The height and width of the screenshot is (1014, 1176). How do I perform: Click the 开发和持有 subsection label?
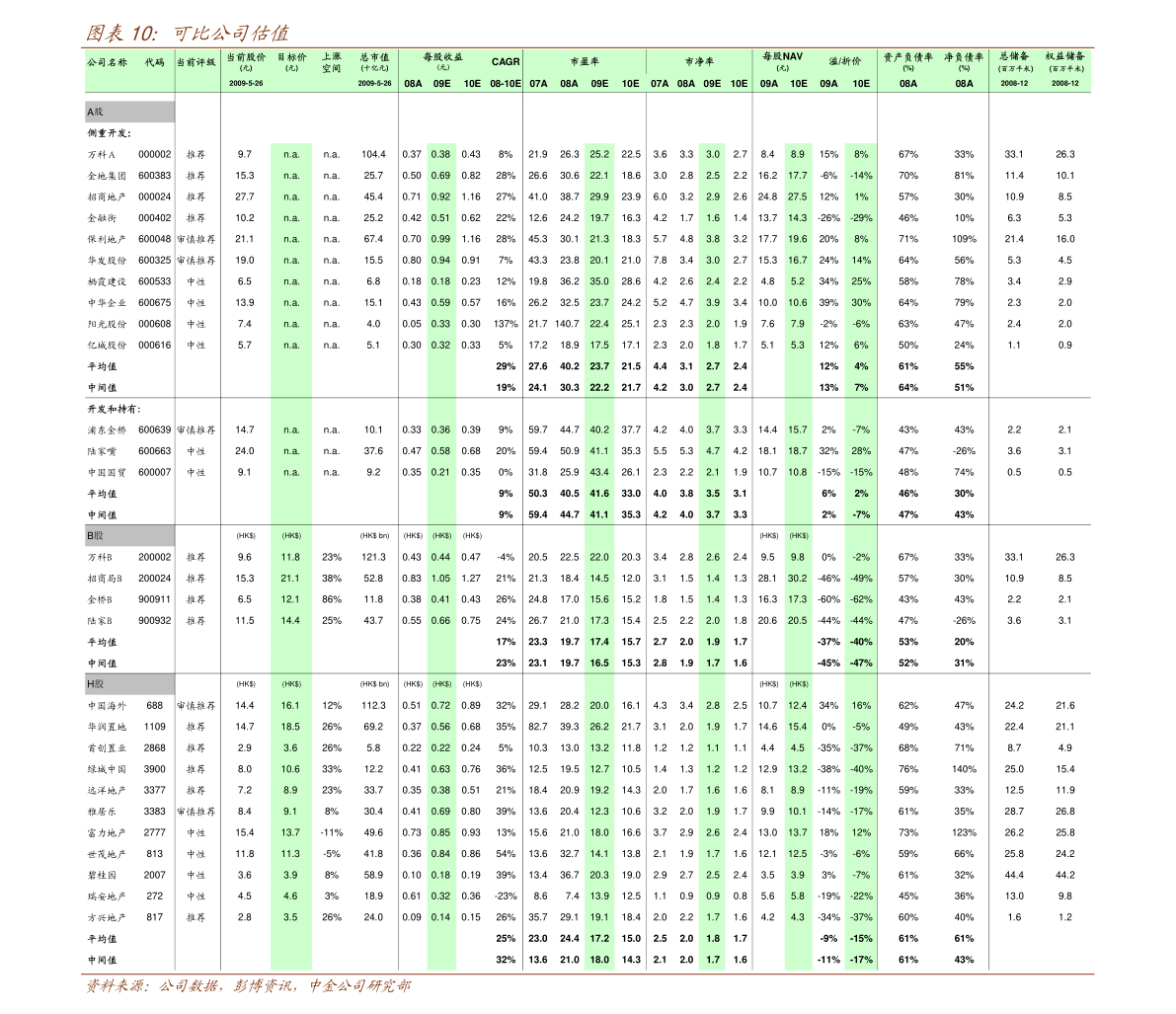114,409
